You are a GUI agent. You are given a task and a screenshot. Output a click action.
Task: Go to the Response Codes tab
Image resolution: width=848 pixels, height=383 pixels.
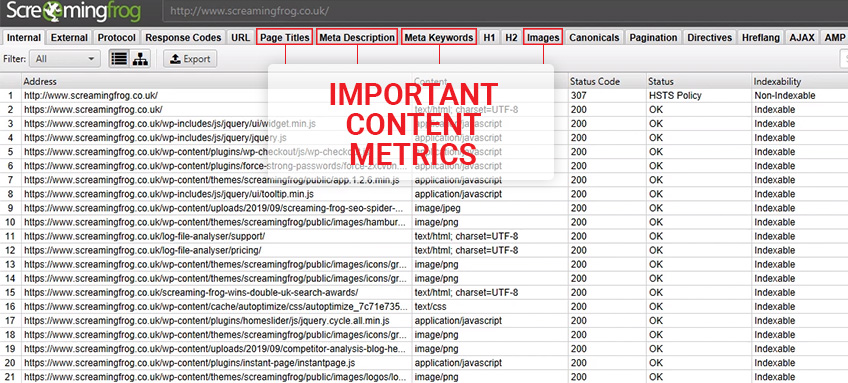tap(183, 37)
